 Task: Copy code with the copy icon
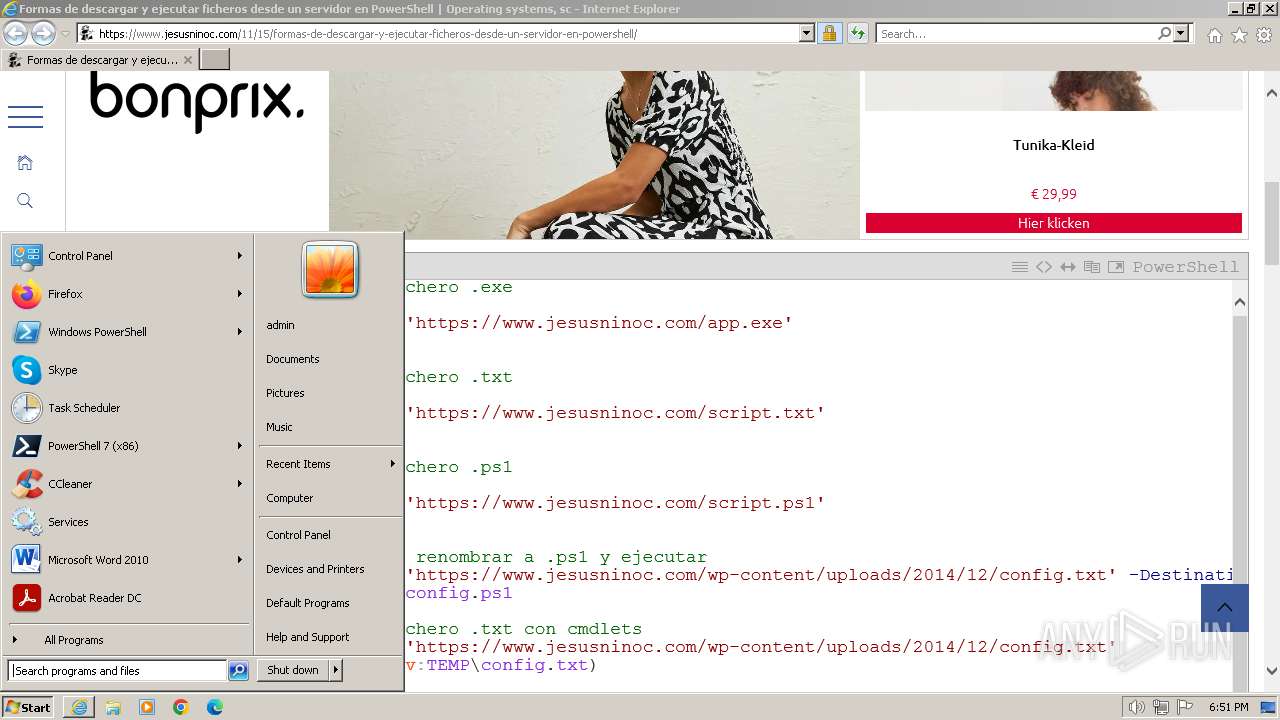coord(1092,267)
